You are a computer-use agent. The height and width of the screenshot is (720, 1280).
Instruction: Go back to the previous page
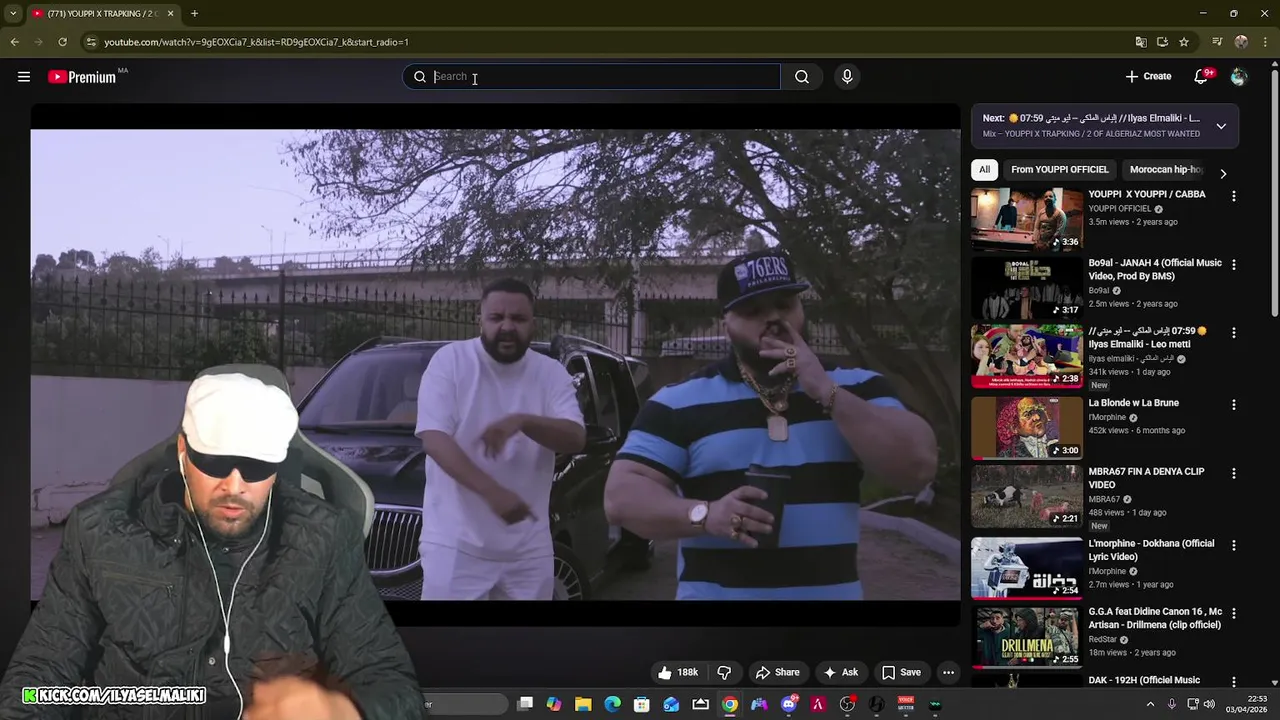(x=15, y=42)
